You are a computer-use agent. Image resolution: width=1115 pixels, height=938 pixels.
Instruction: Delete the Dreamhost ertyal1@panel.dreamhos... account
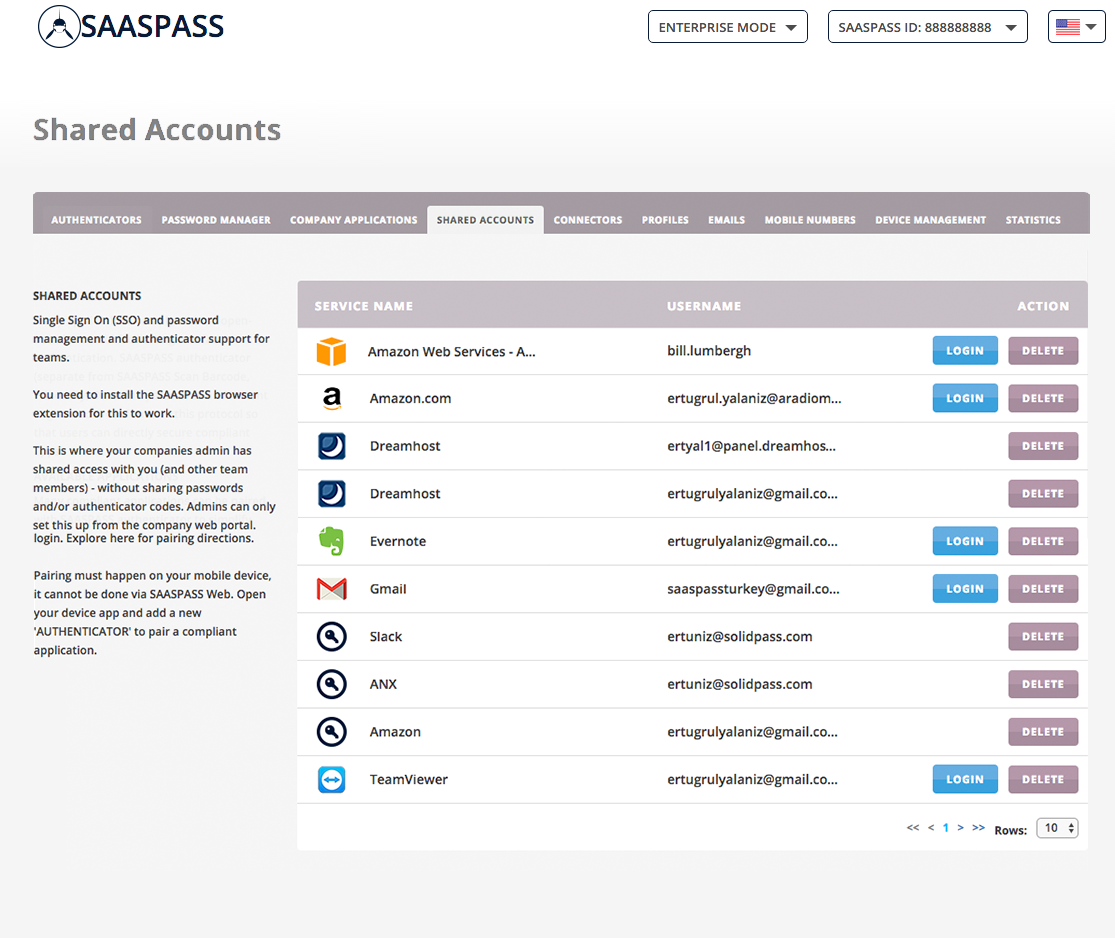1043,446
